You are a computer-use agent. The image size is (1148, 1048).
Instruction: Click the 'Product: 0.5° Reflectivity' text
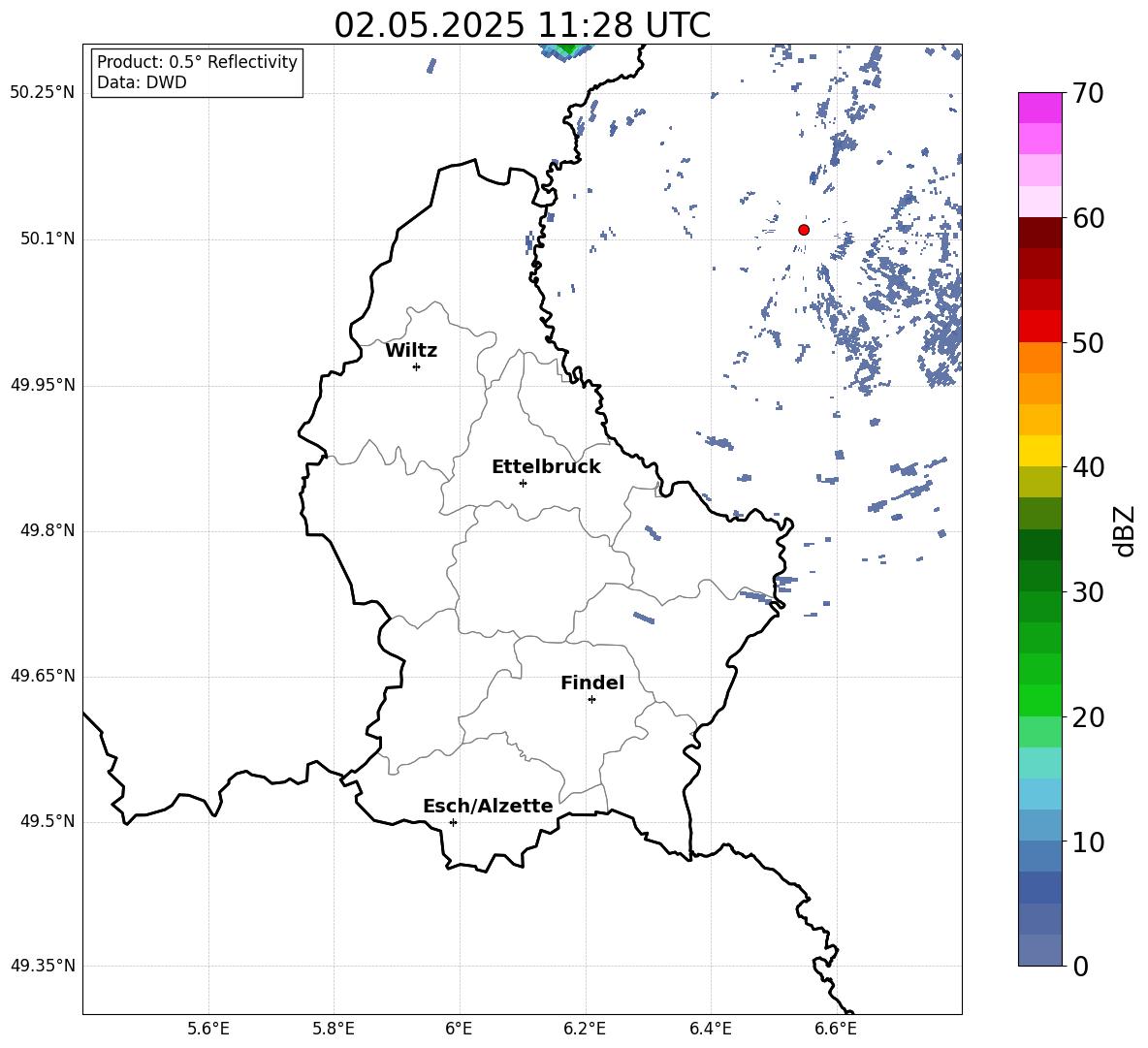tap(197, 62)
